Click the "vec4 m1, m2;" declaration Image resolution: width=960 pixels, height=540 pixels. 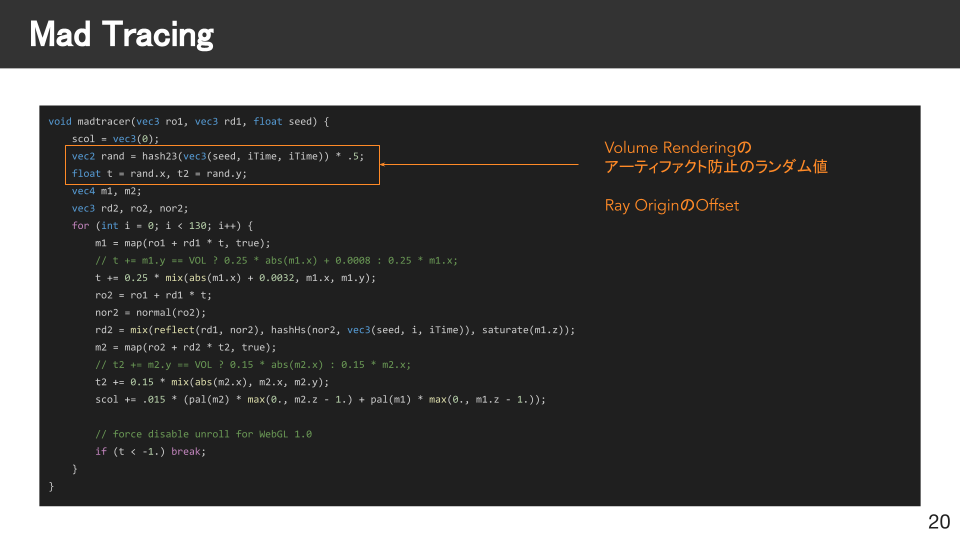click(x=106, y=190)
